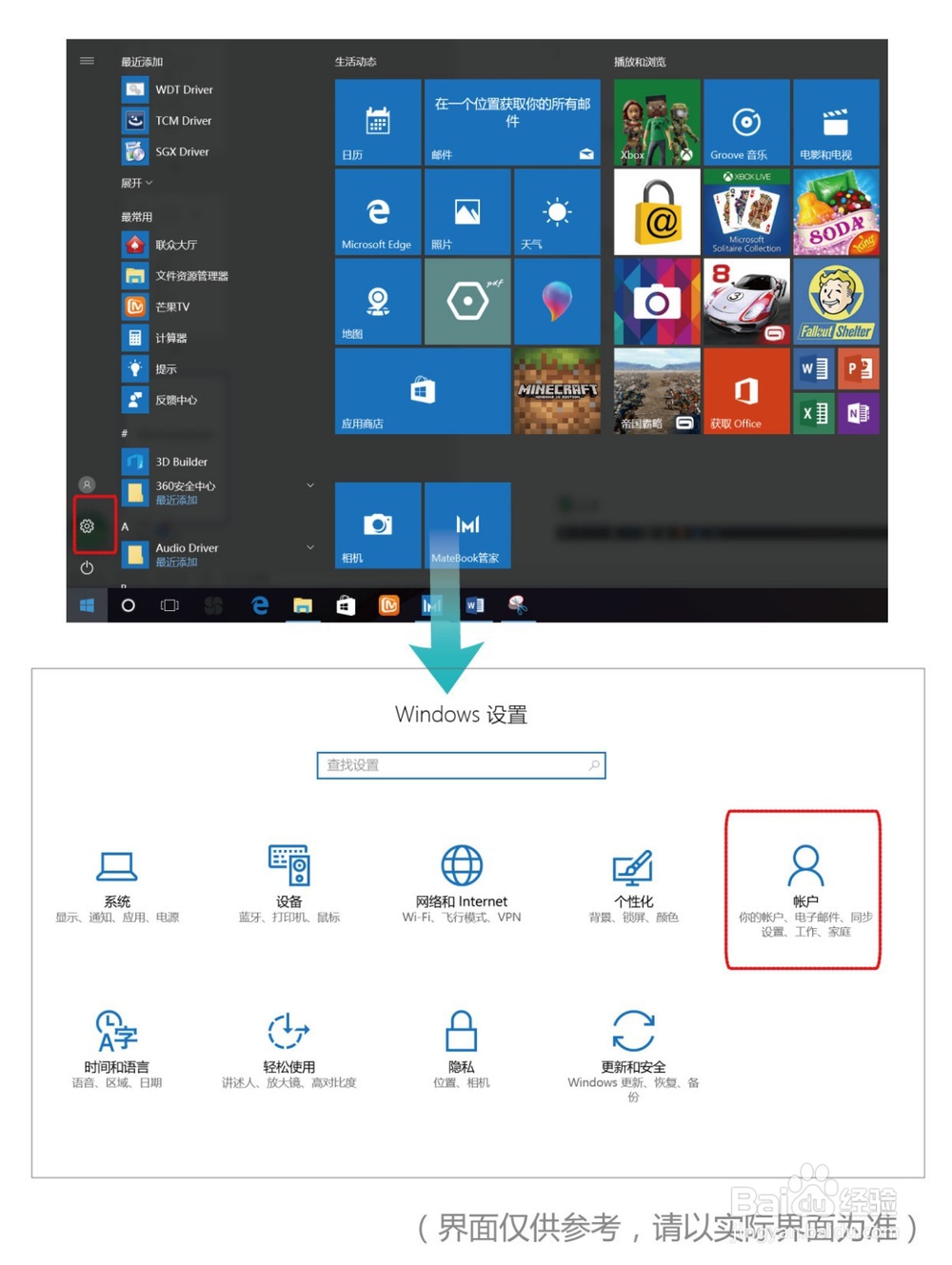952x1265 pixels.
Task: Open the MateBook管家 tile
Action: pyautogui.click(x=466, y=525)
